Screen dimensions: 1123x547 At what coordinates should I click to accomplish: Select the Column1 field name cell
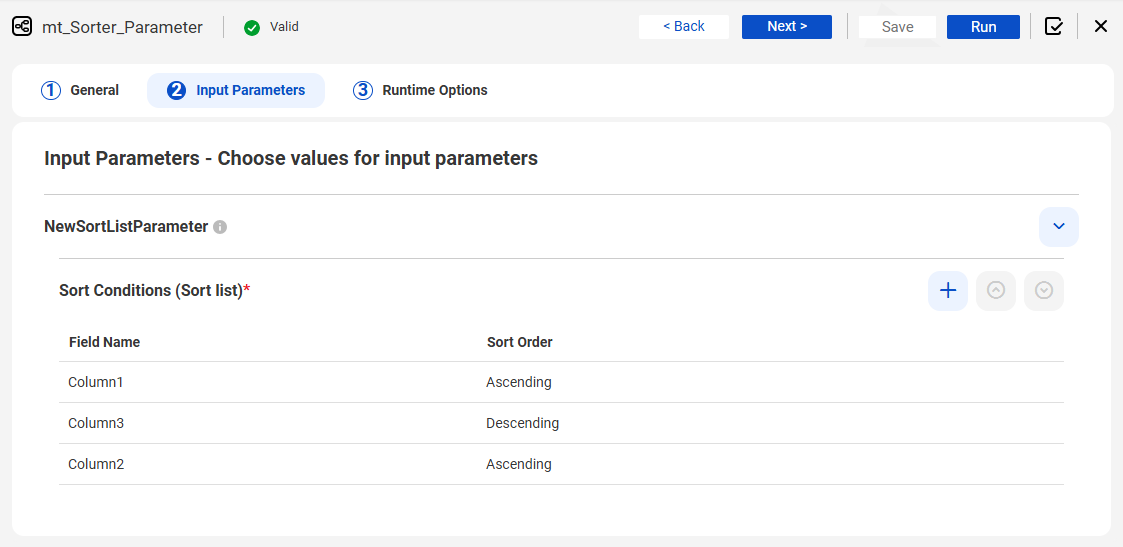(96, 382)
